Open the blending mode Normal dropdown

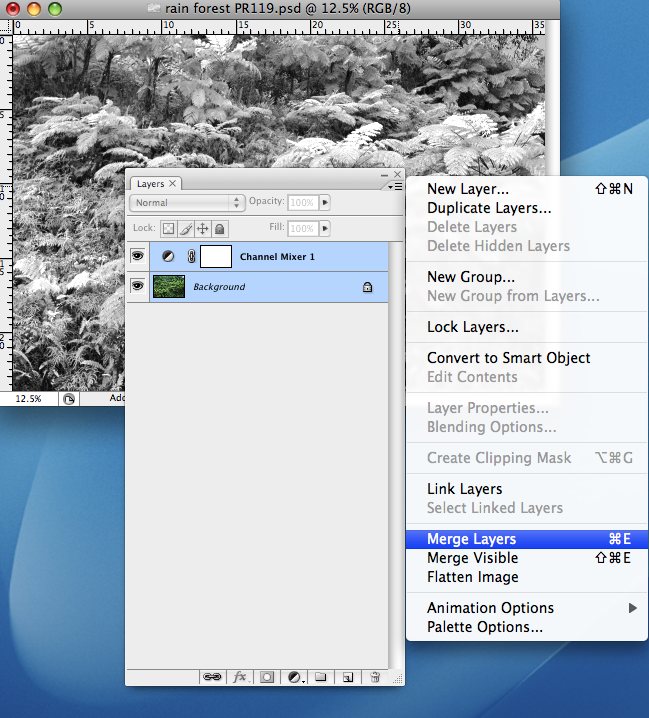coord(187,203)
